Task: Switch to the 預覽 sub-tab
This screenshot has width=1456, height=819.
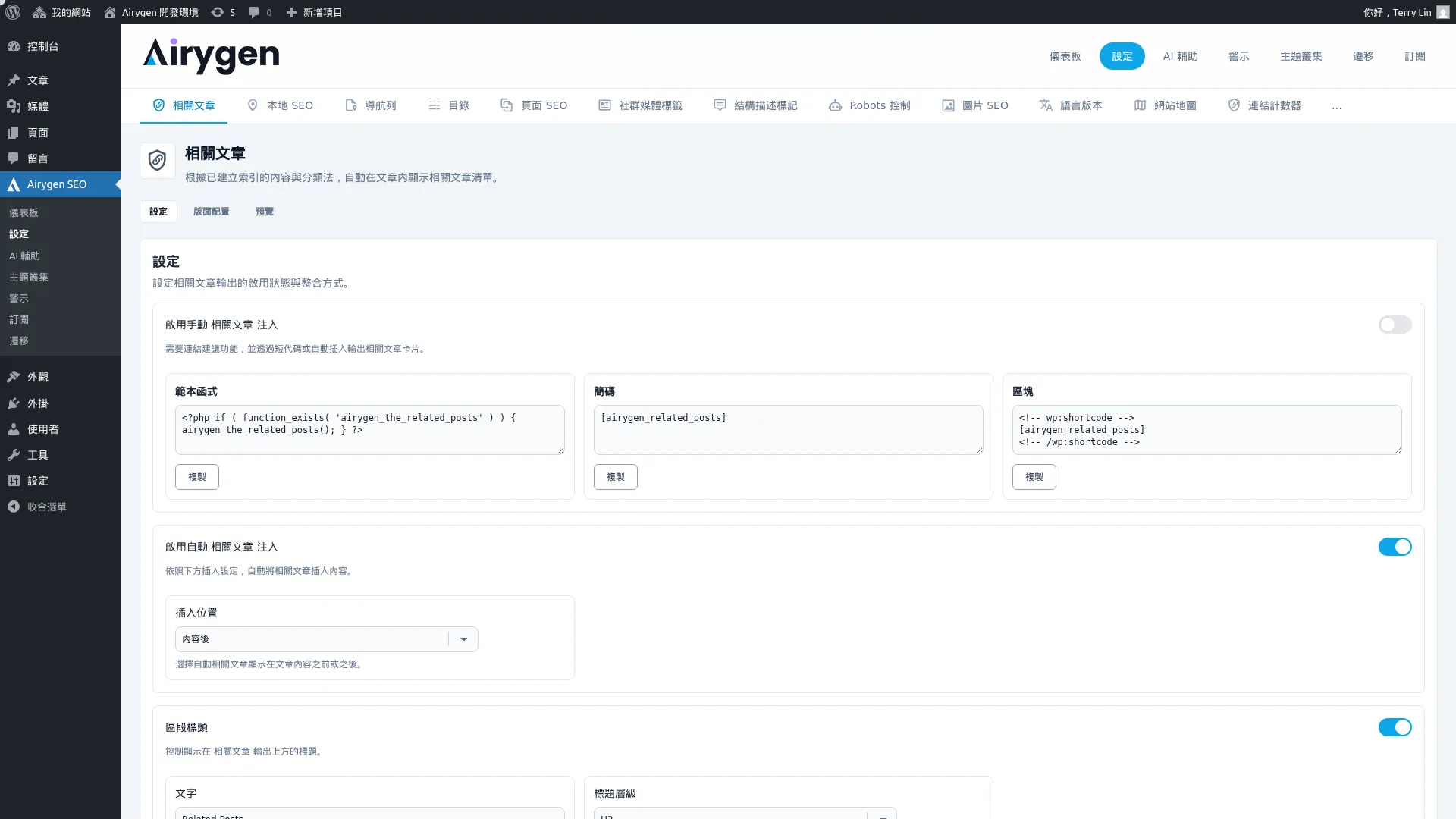Action: (265, 212)
